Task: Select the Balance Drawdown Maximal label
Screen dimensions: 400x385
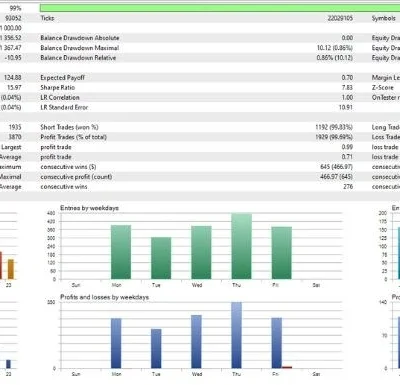Action: tap(80, 48)
